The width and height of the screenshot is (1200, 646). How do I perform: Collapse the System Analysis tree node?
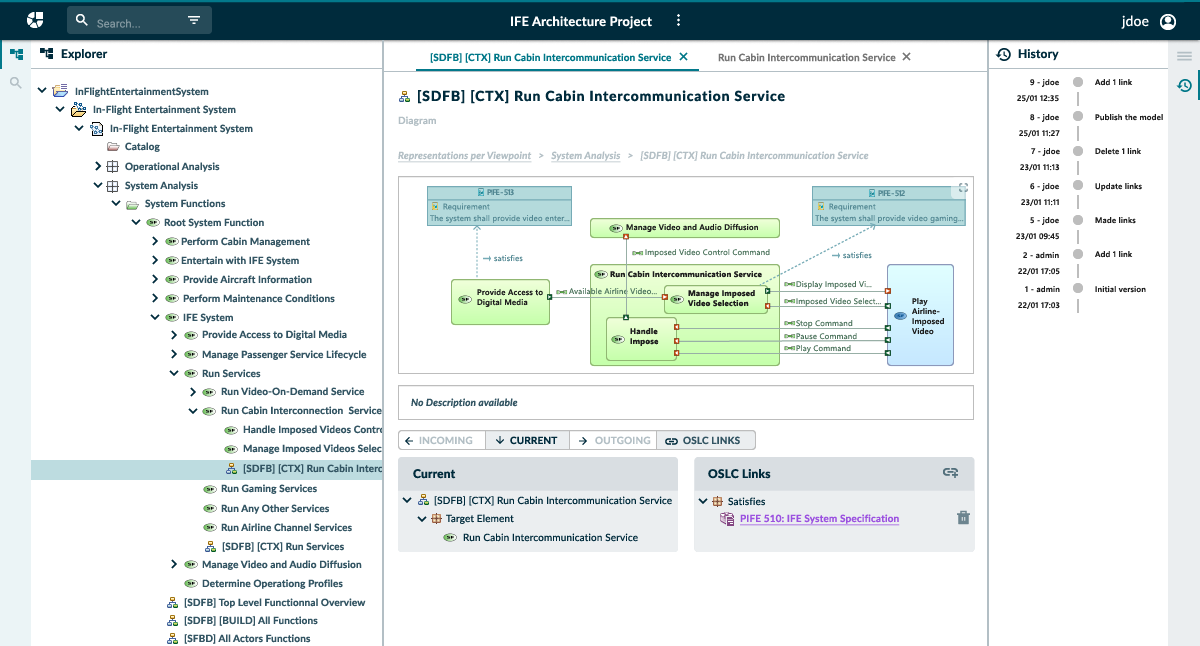point(98,185)
